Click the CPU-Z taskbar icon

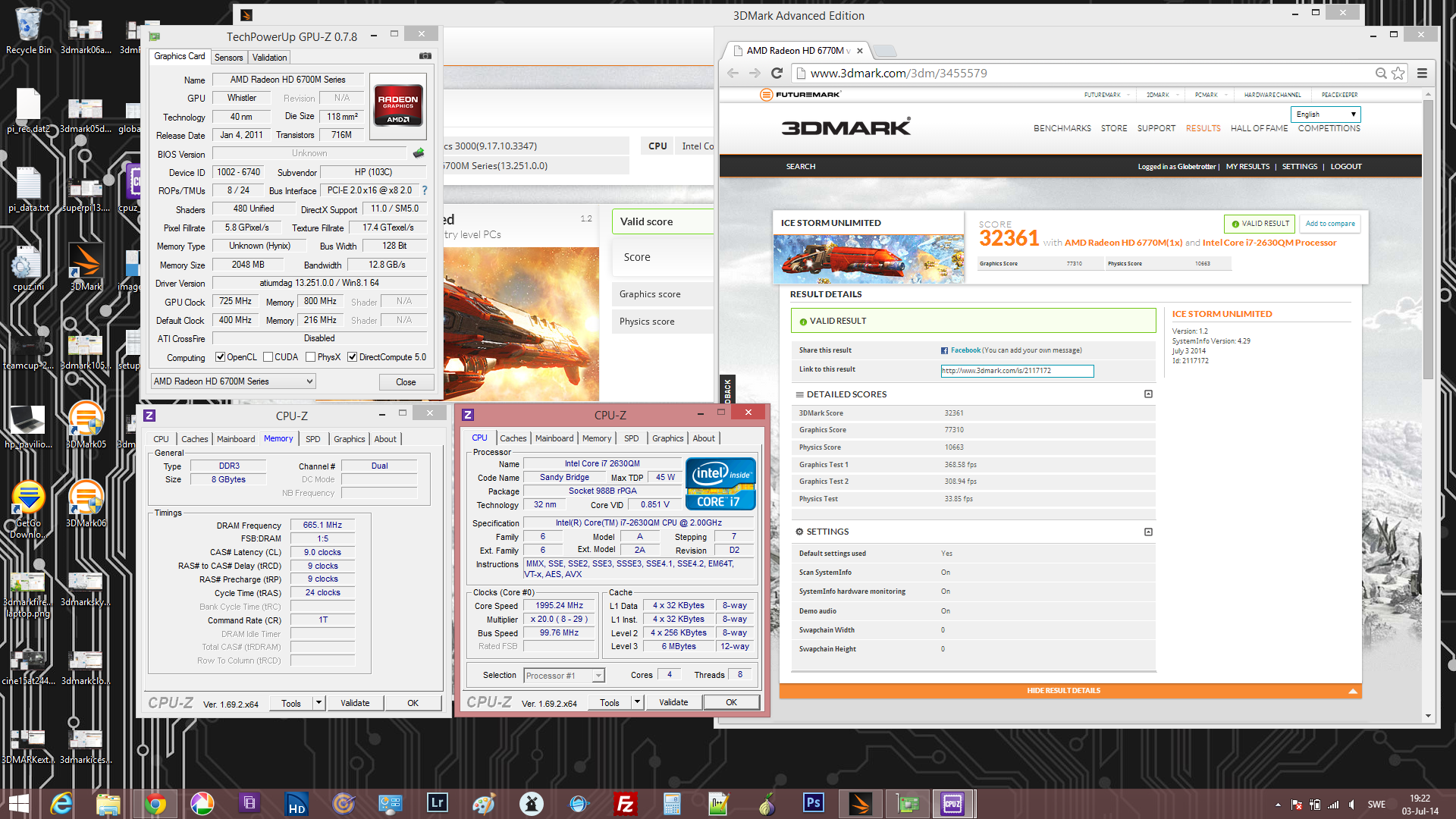point(952,804)
